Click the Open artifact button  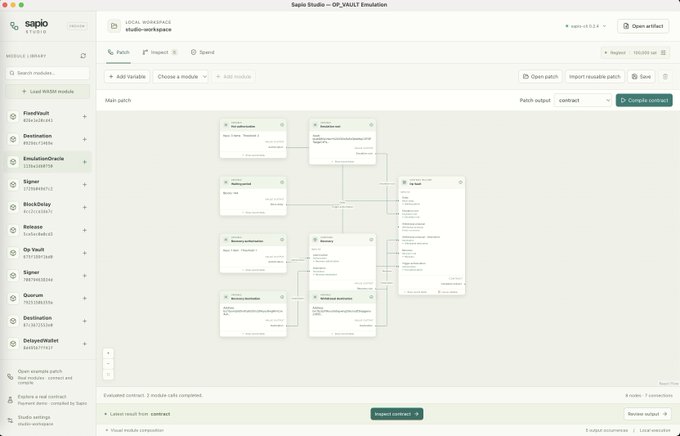[643, 26]
